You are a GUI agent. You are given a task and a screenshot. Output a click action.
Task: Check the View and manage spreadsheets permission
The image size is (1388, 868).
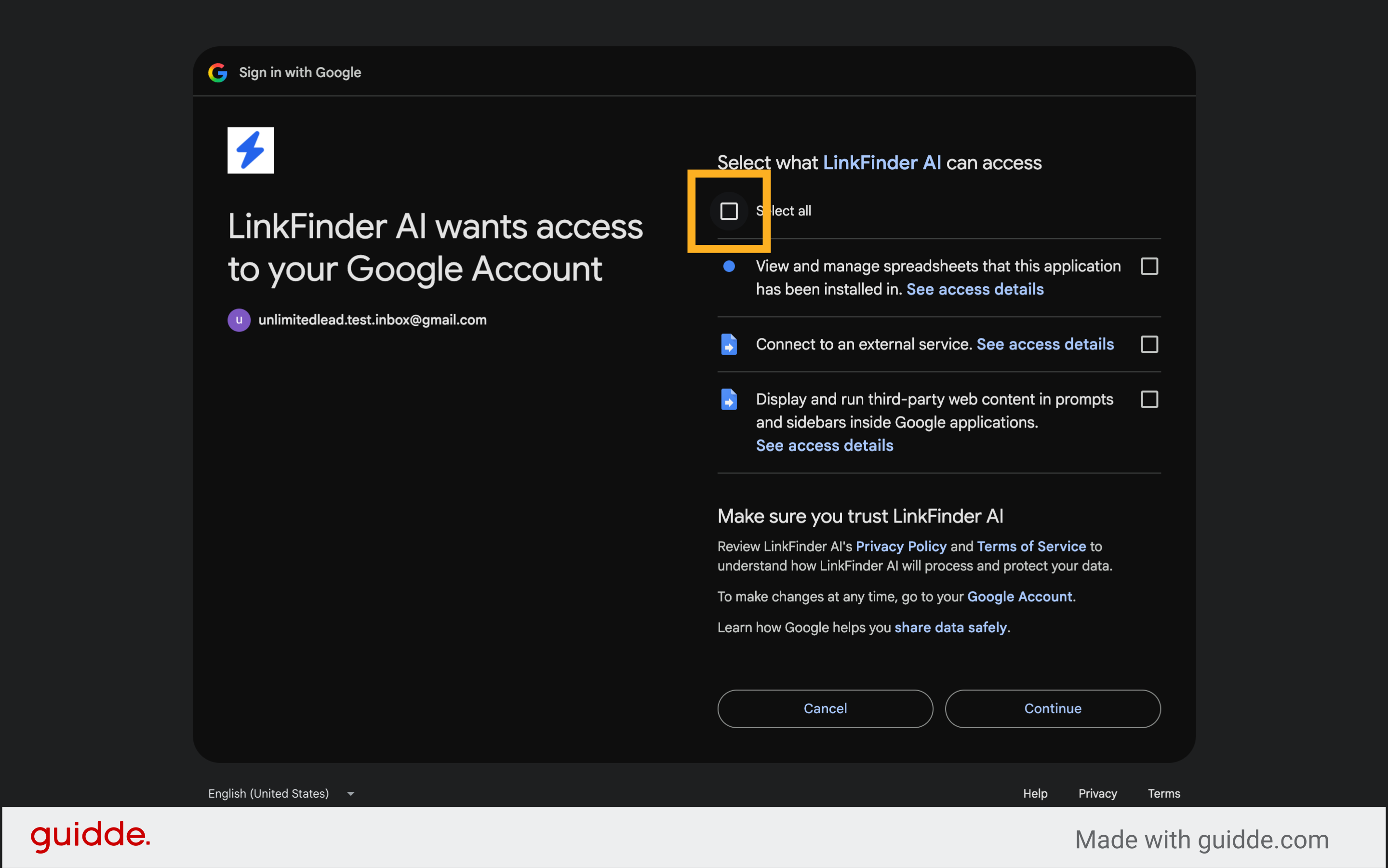pyautogui.click(x=1148, y=266)
